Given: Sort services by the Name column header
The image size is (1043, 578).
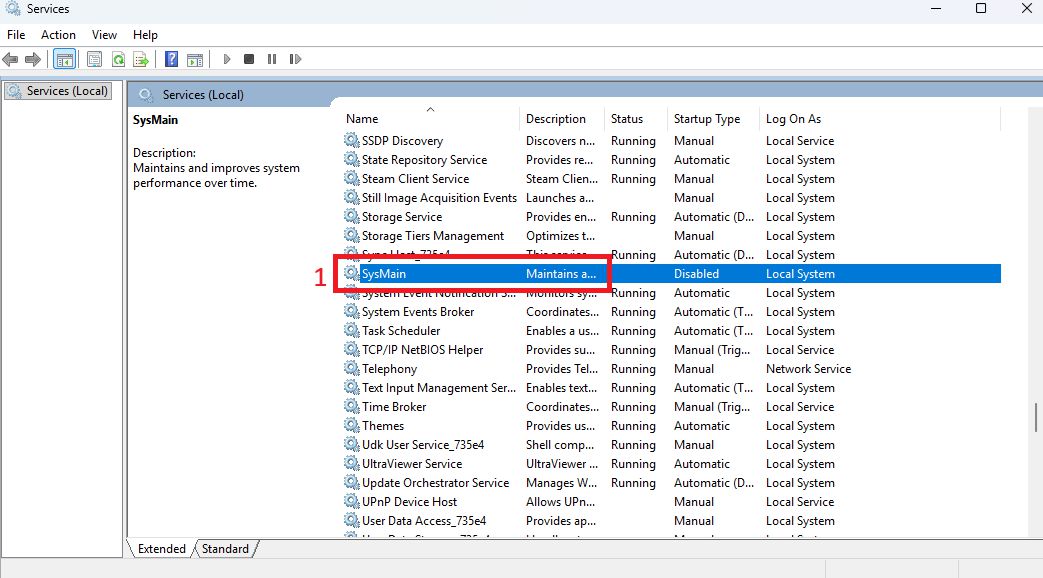Looking at the screenshot, I should coord(362,119).
